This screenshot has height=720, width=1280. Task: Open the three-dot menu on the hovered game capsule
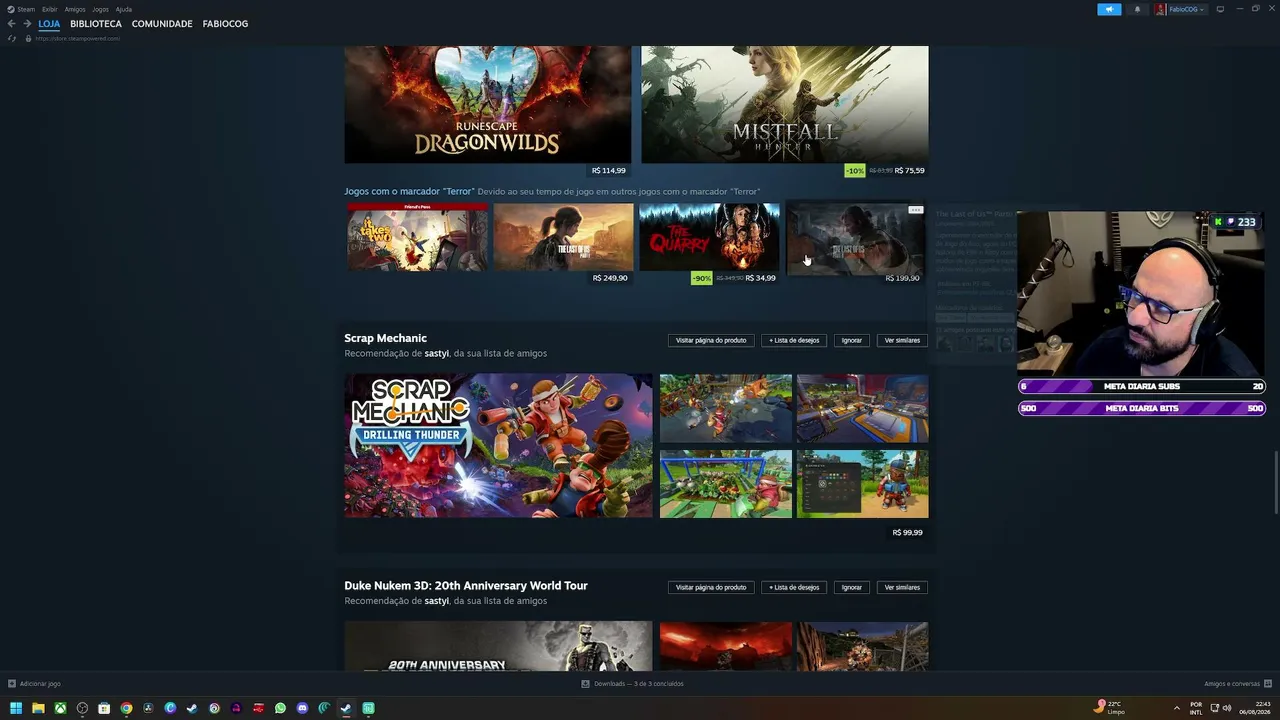(x=915, y=210)
